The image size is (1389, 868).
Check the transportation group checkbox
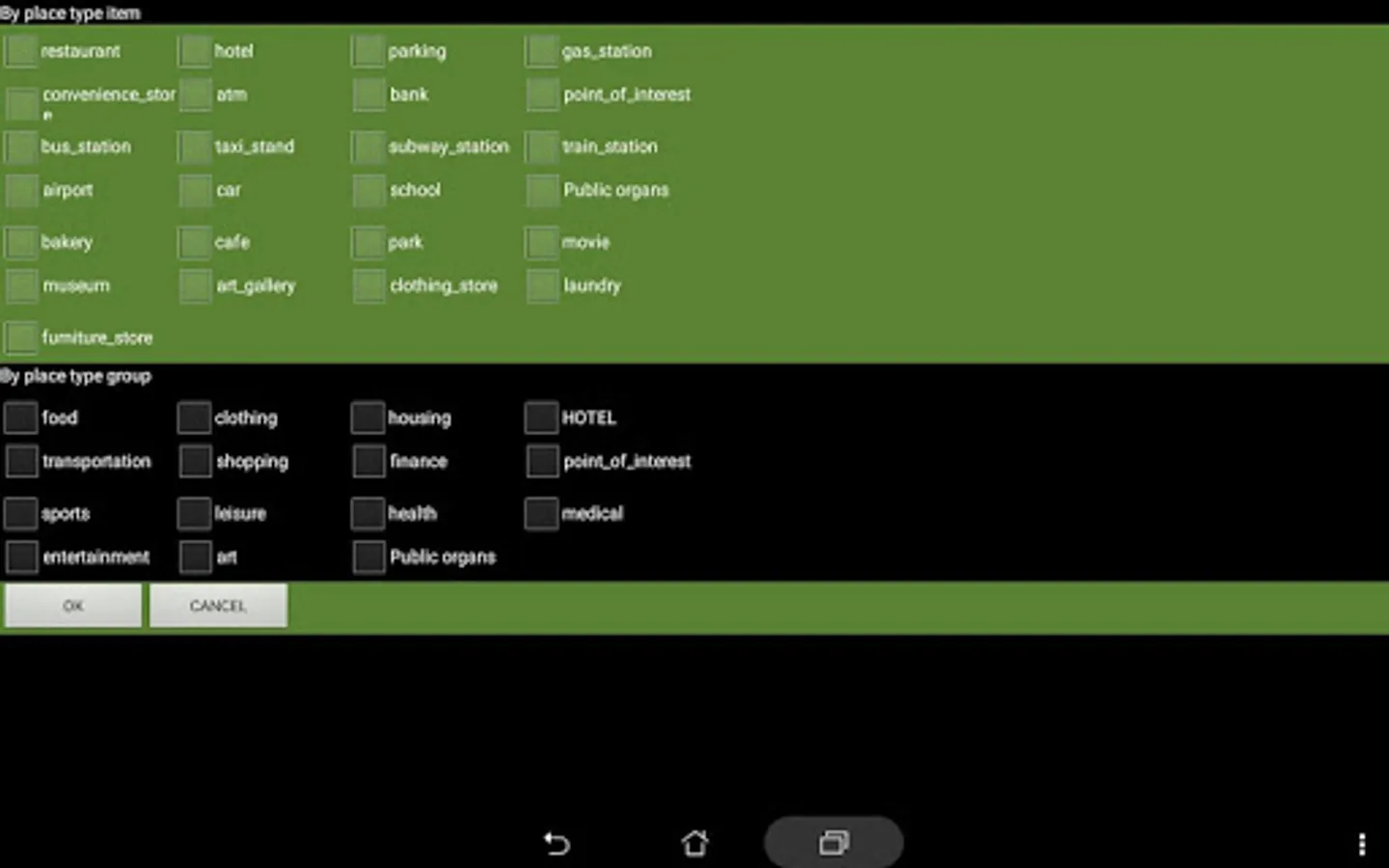pos(21,461)
